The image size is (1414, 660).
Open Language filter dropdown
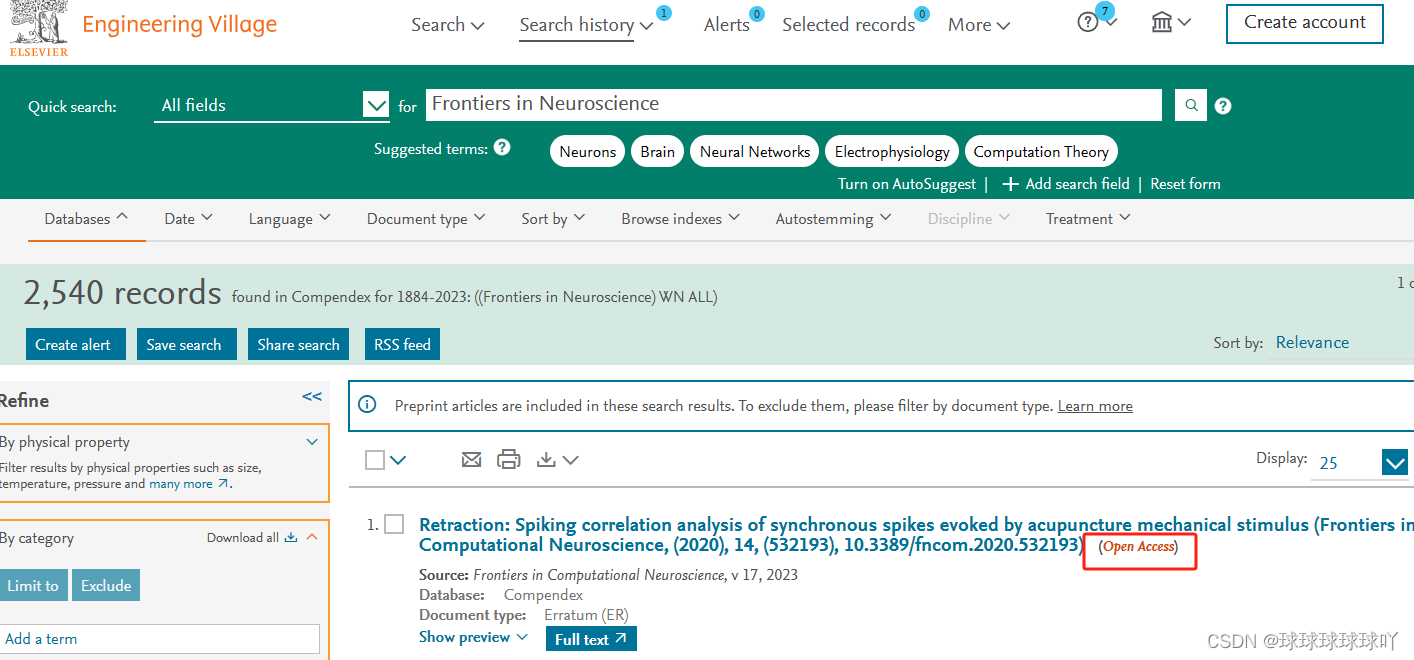click(289, 219)
